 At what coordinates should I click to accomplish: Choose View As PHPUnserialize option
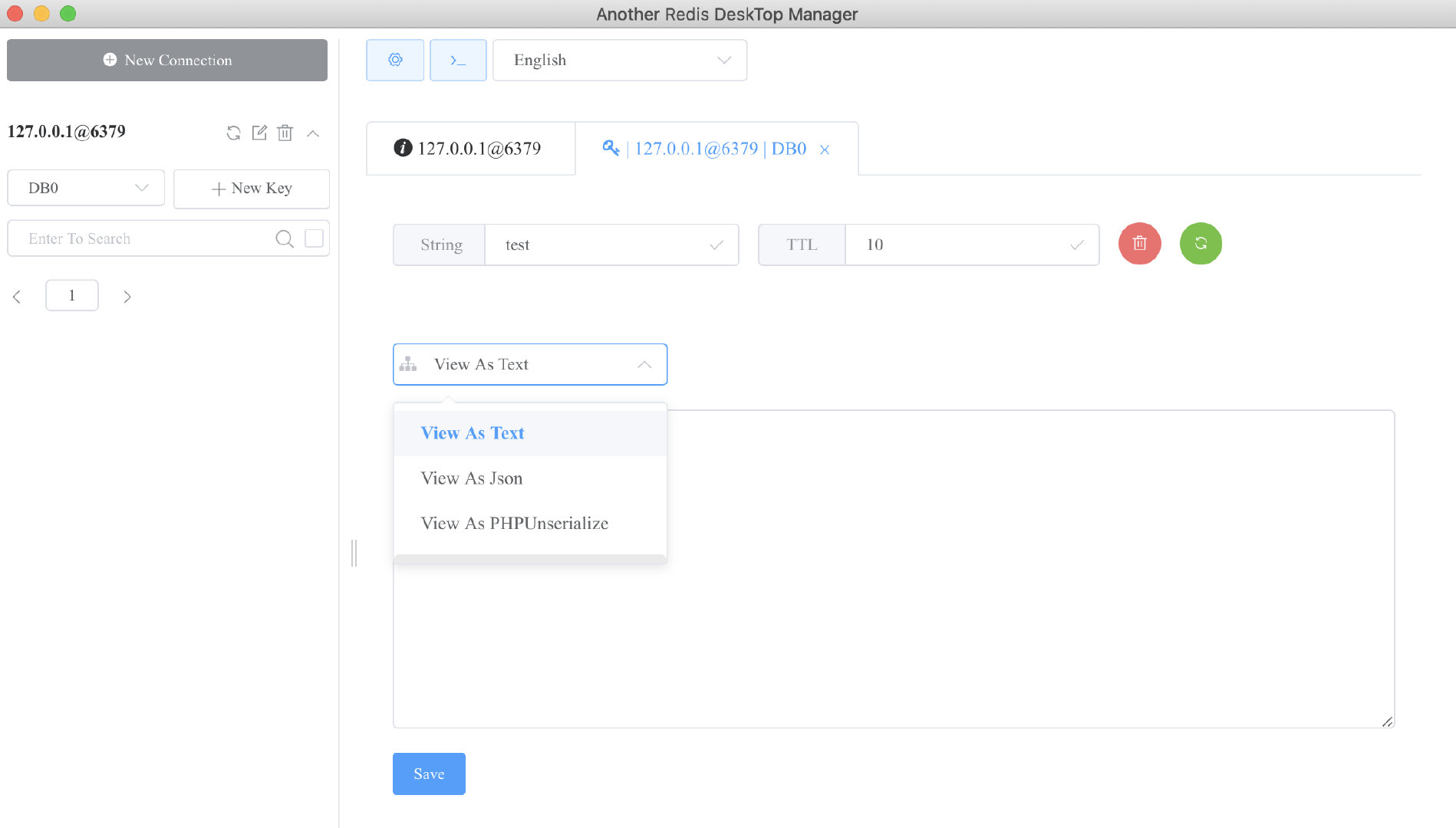click(x=530, y=524)
